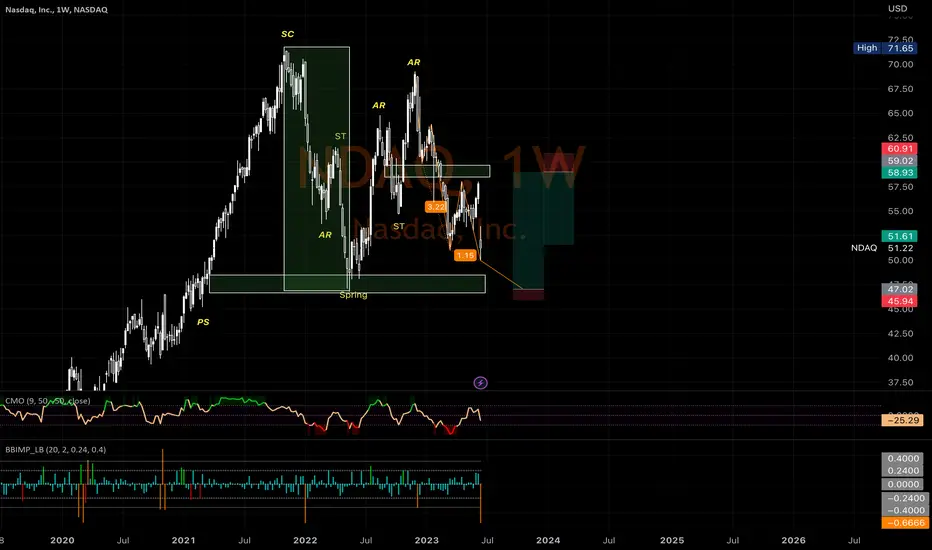This screenshot has width=932, height=550.
Task: Click the NDAQ 51.22 last price label
Action: (881, 248)
